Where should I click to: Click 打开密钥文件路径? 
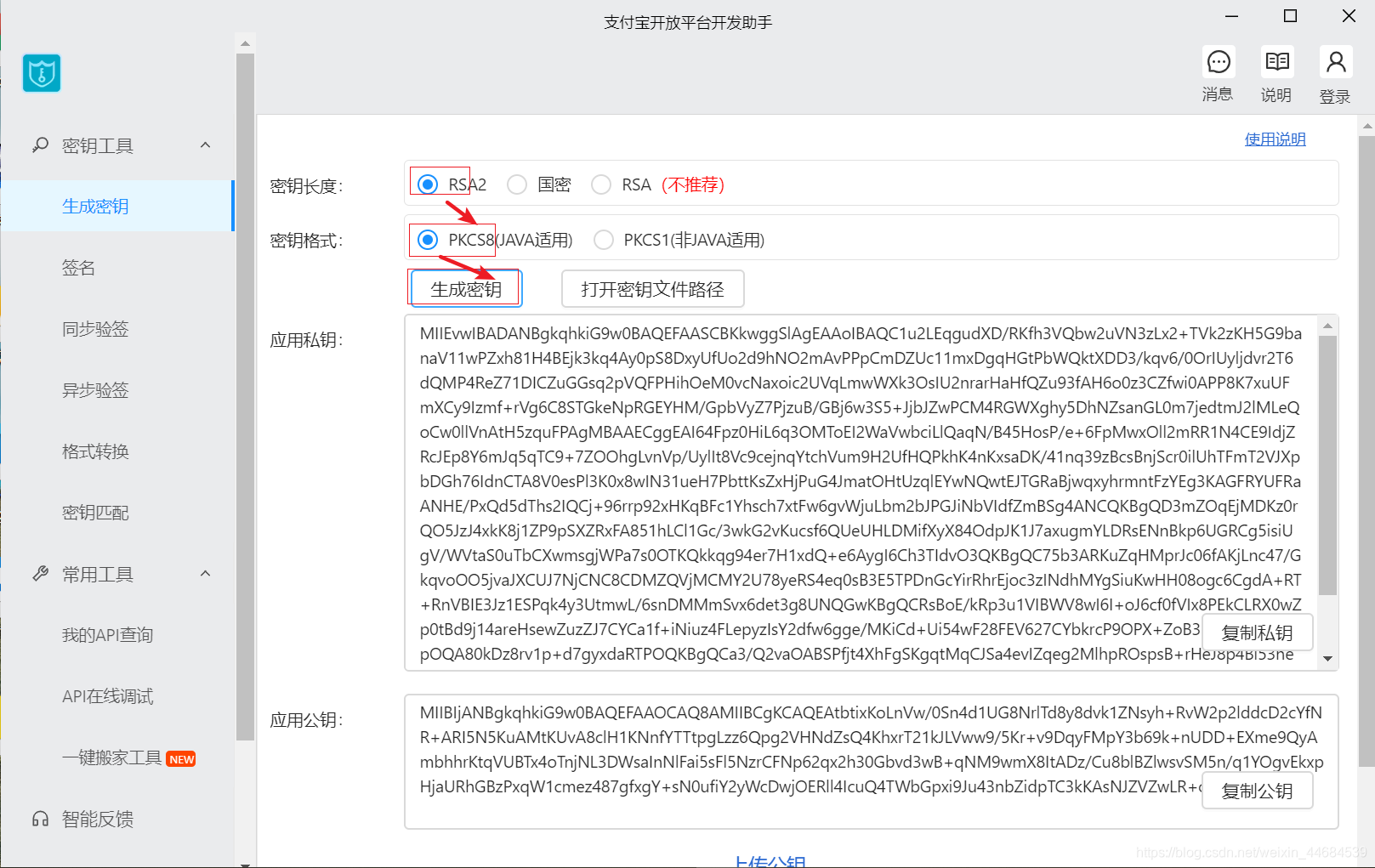coord(652,289)
